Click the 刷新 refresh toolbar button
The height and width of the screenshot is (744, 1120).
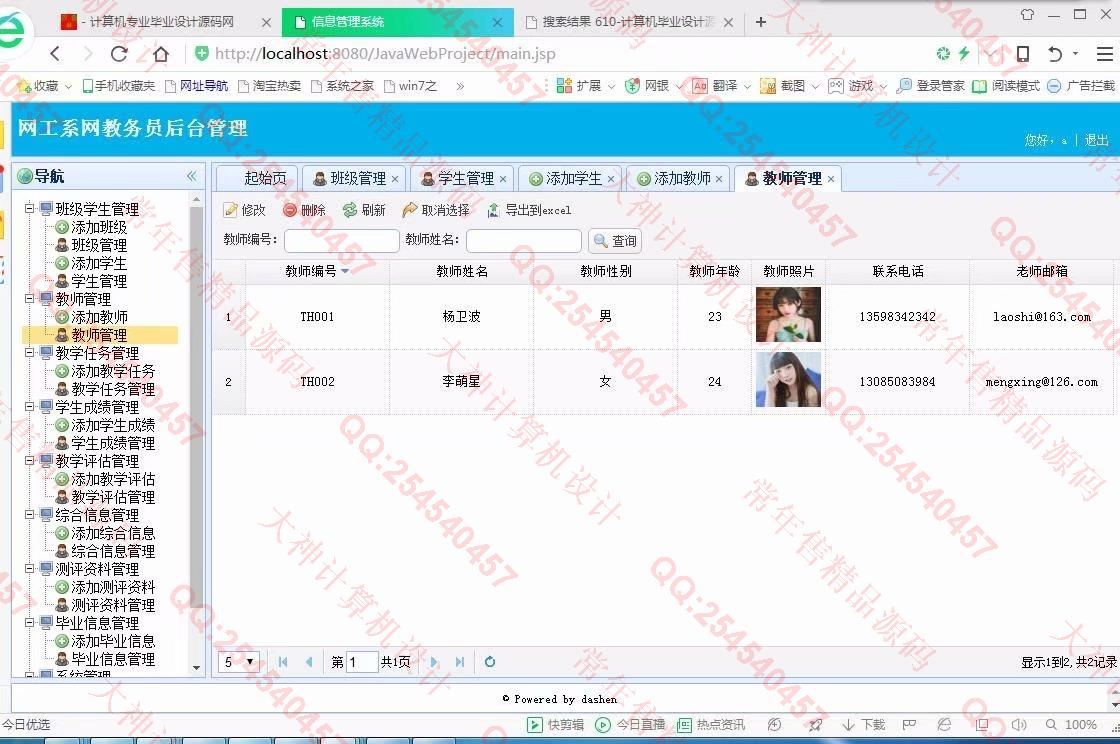coord(364,210)
